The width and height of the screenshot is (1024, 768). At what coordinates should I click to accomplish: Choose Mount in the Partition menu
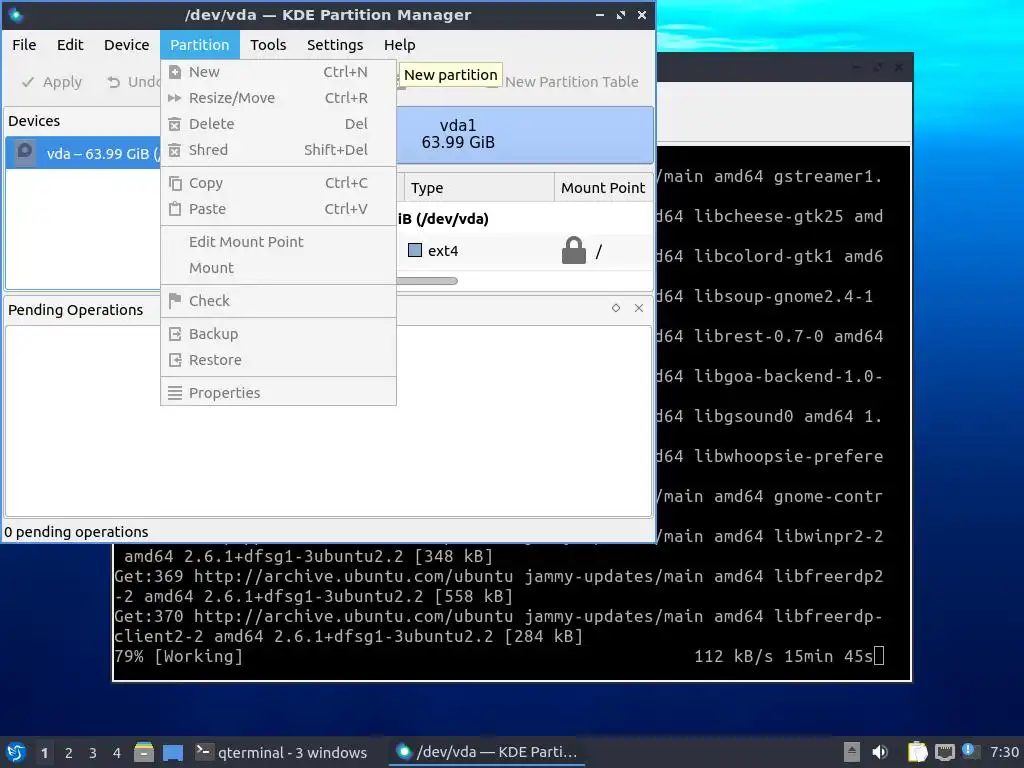pos(278,268)
